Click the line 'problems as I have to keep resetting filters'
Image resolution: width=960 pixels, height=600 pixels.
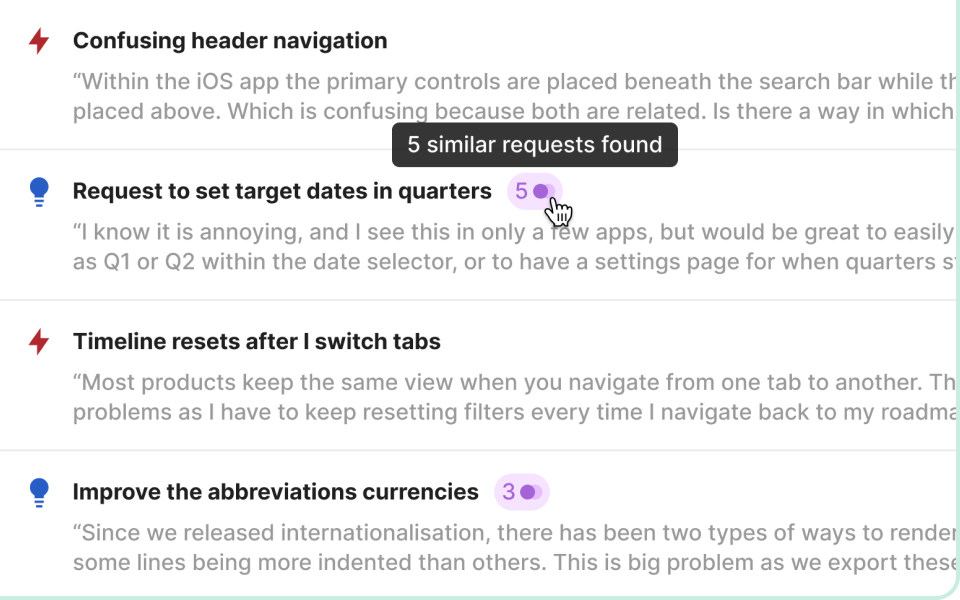click(x=514, y=412)
